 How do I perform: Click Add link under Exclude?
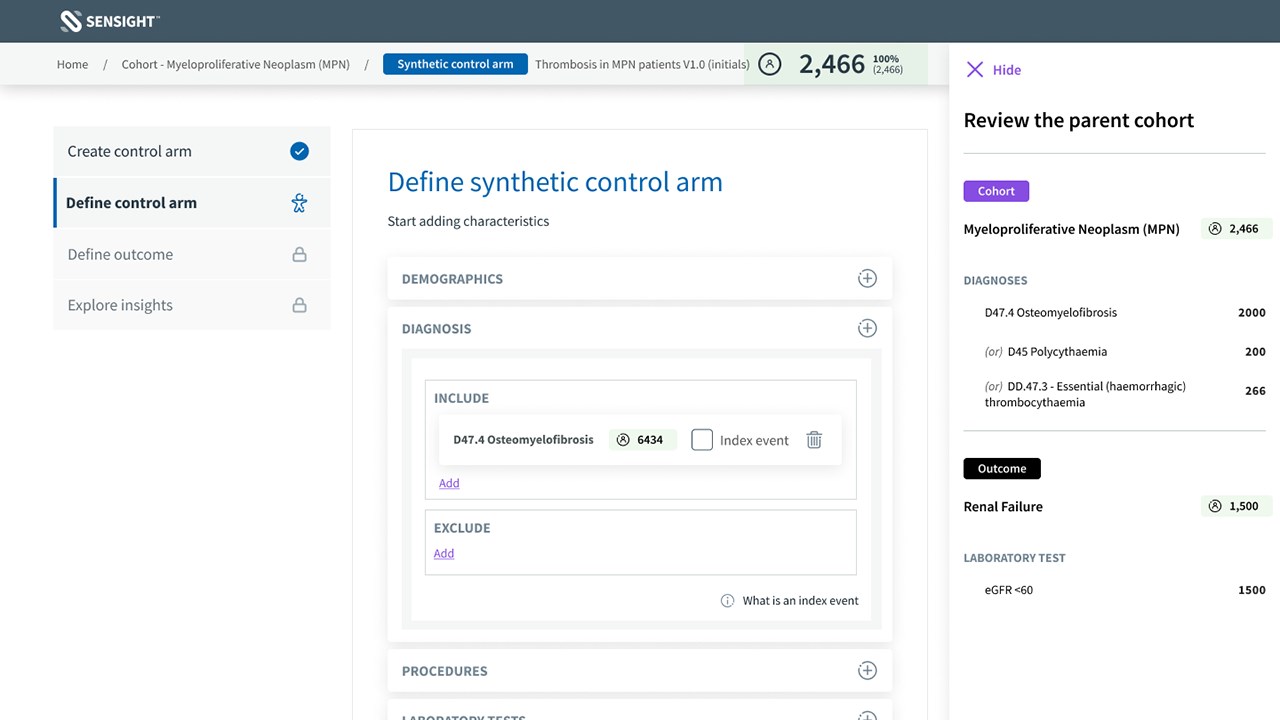pyautogui.click(x=444, y=553)
